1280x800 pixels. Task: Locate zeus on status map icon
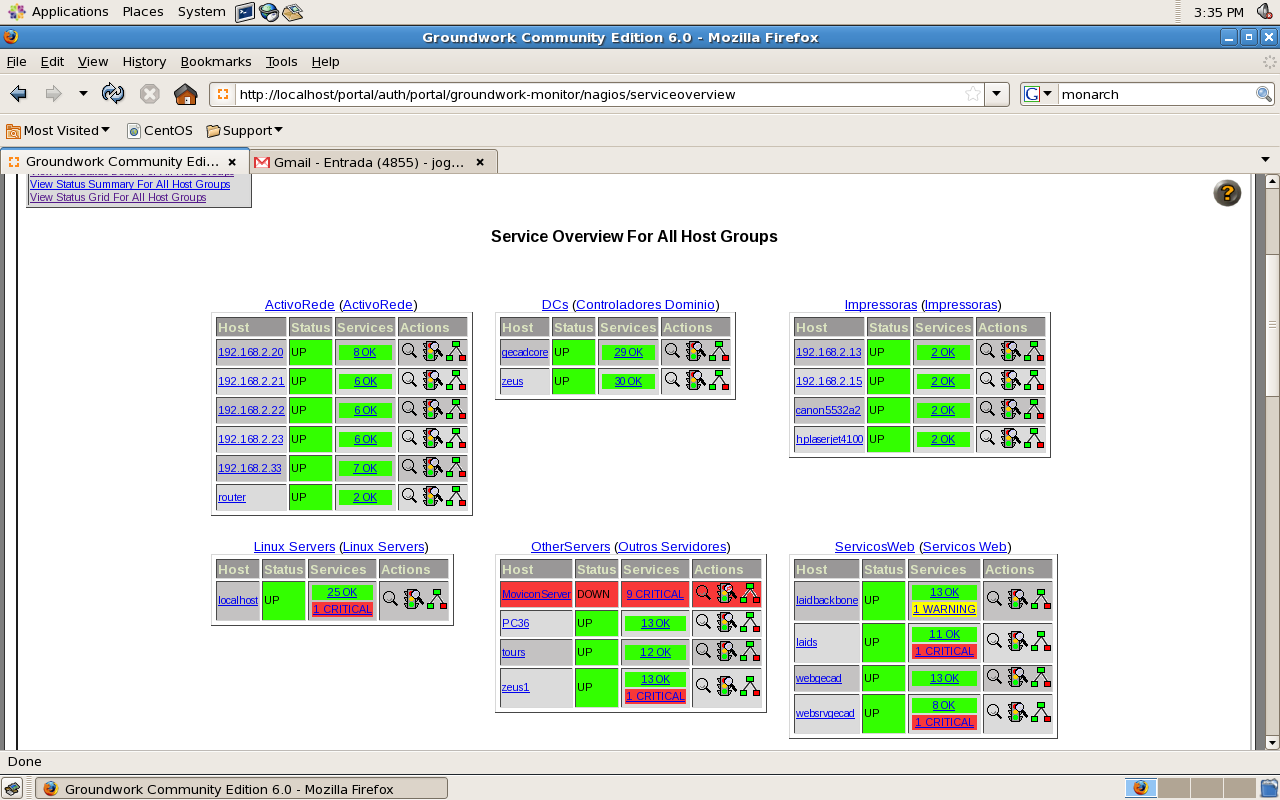pyautogui.click(x=719, y=380)
